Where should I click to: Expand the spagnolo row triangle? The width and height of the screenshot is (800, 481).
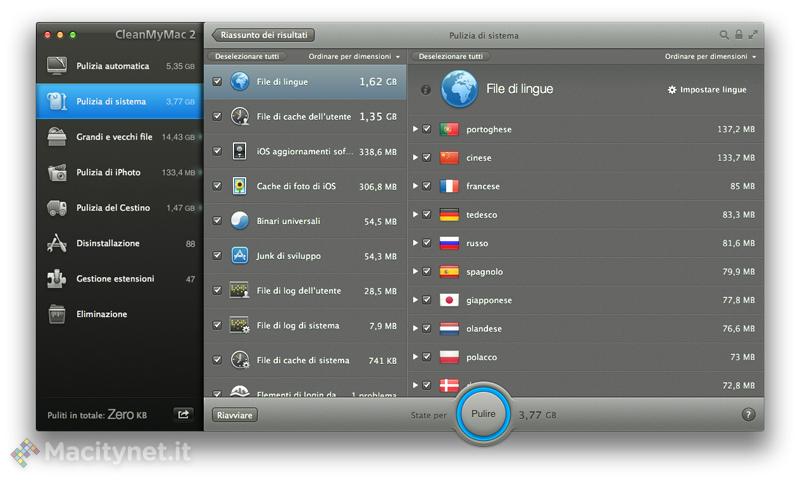415,271
